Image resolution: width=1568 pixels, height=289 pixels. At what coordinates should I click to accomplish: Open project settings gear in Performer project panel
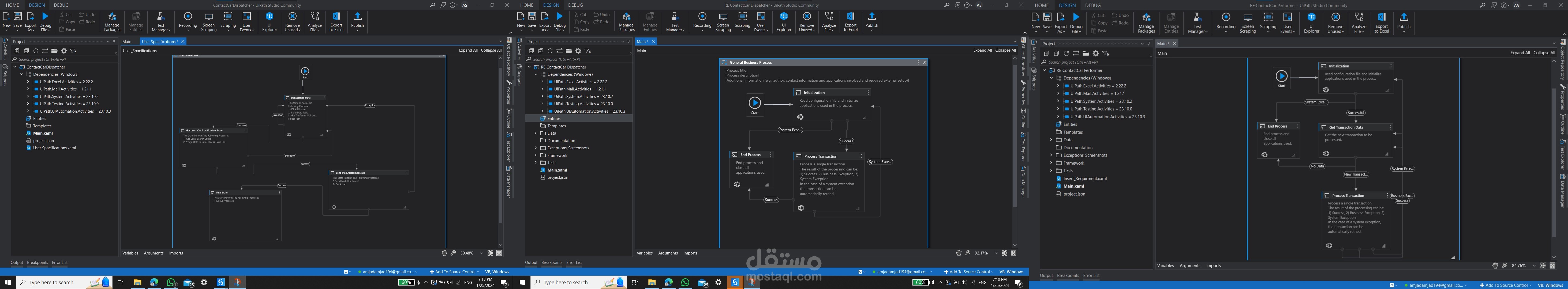1096,54
